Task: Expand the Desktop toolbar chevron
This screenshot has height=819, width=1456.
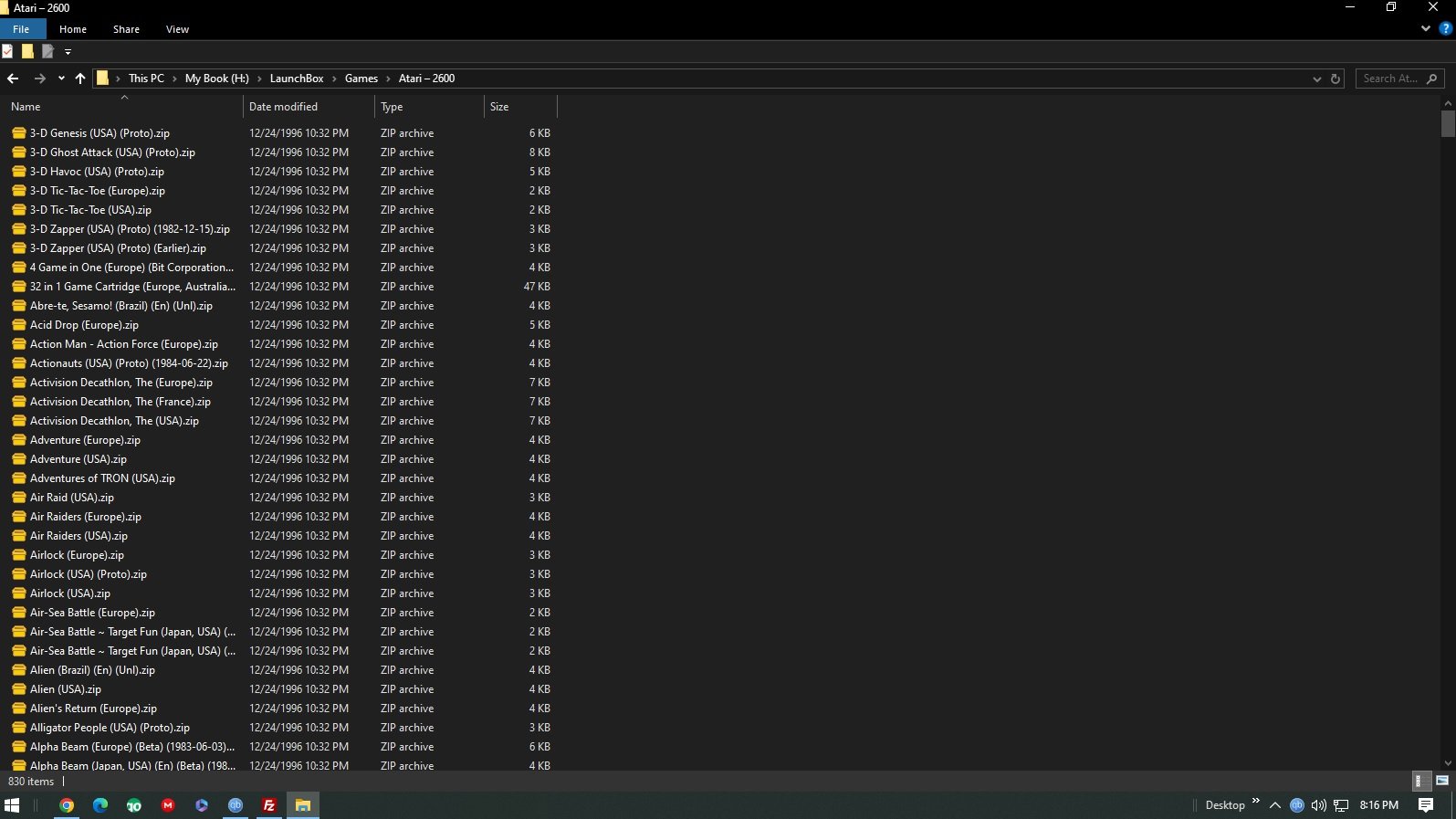Action: point(1256,802)
